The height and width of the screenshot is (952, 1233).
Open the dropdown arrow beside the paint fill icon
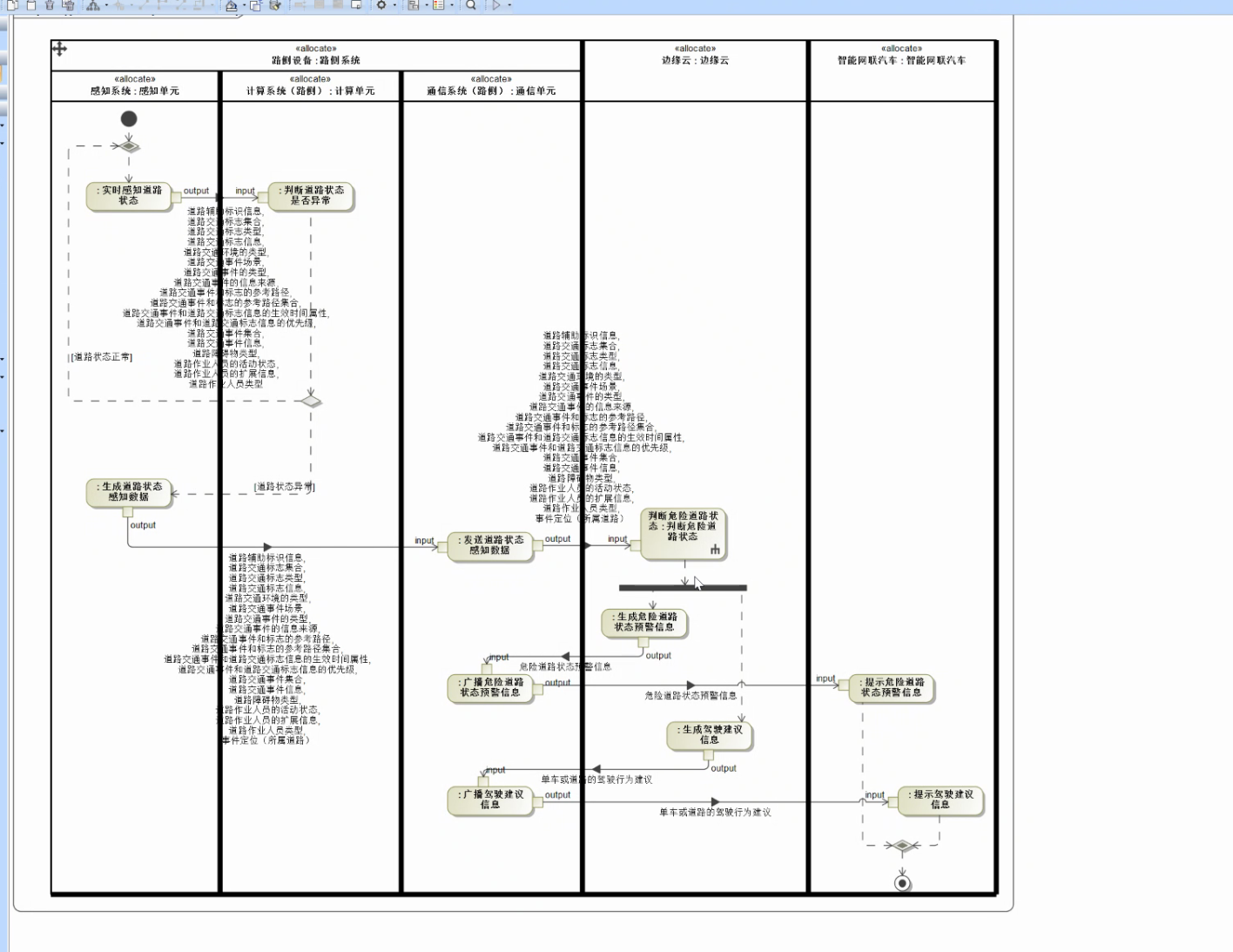pos(243,5)
